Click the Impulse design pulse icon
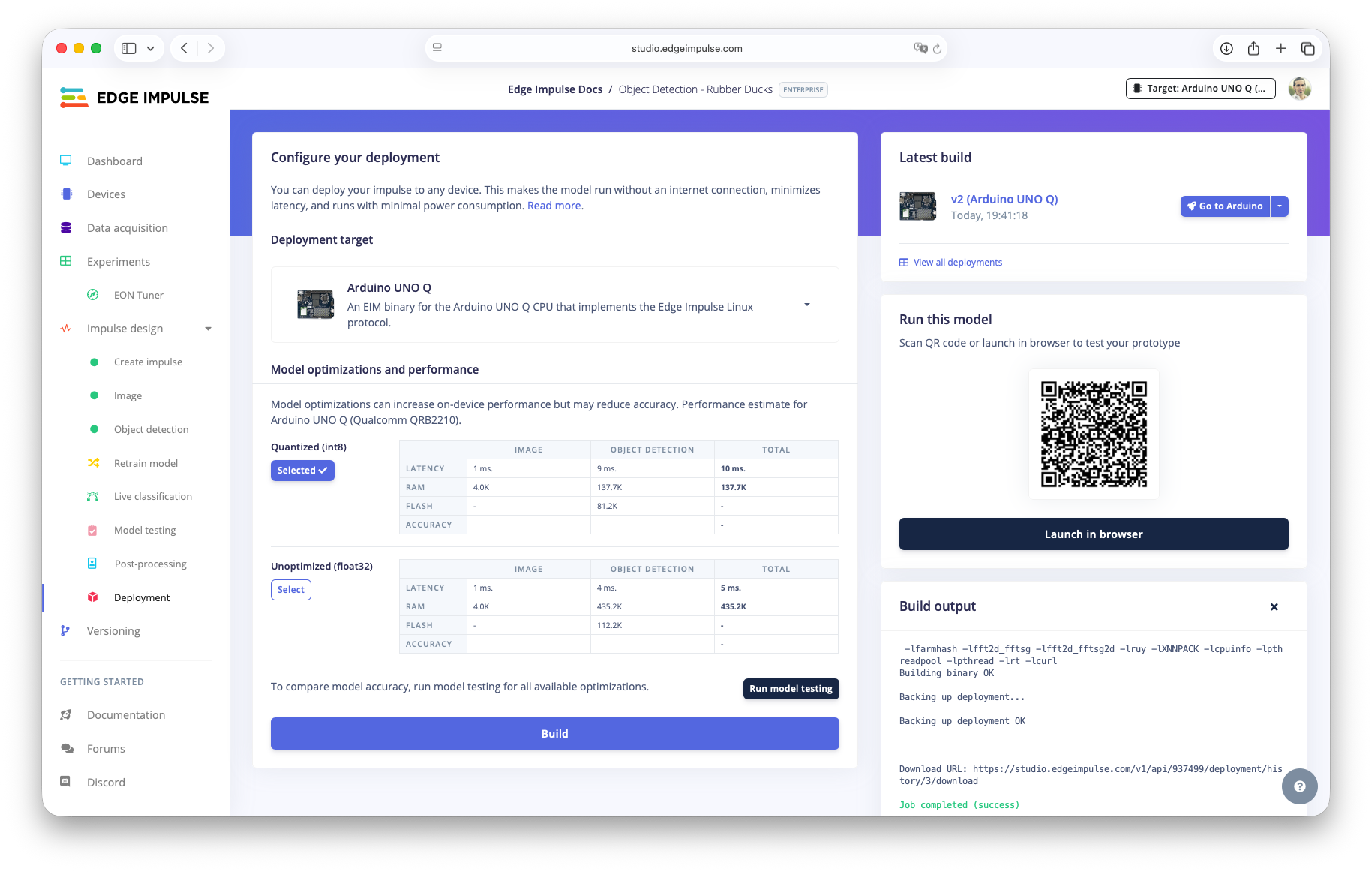The image size is (1372, 872). pos(66,329)
